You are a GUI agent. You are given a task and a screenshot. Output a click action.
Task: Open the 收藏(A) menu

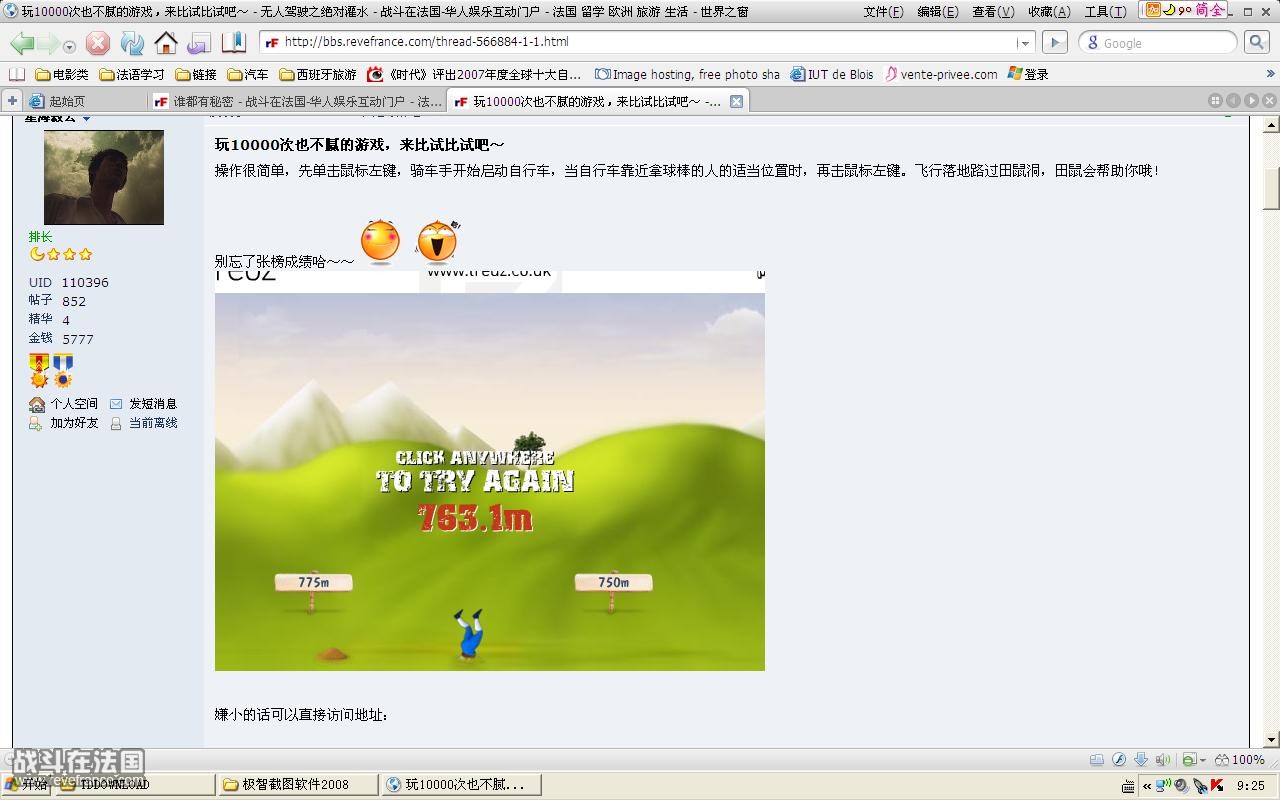click(x=1049, y=11)
